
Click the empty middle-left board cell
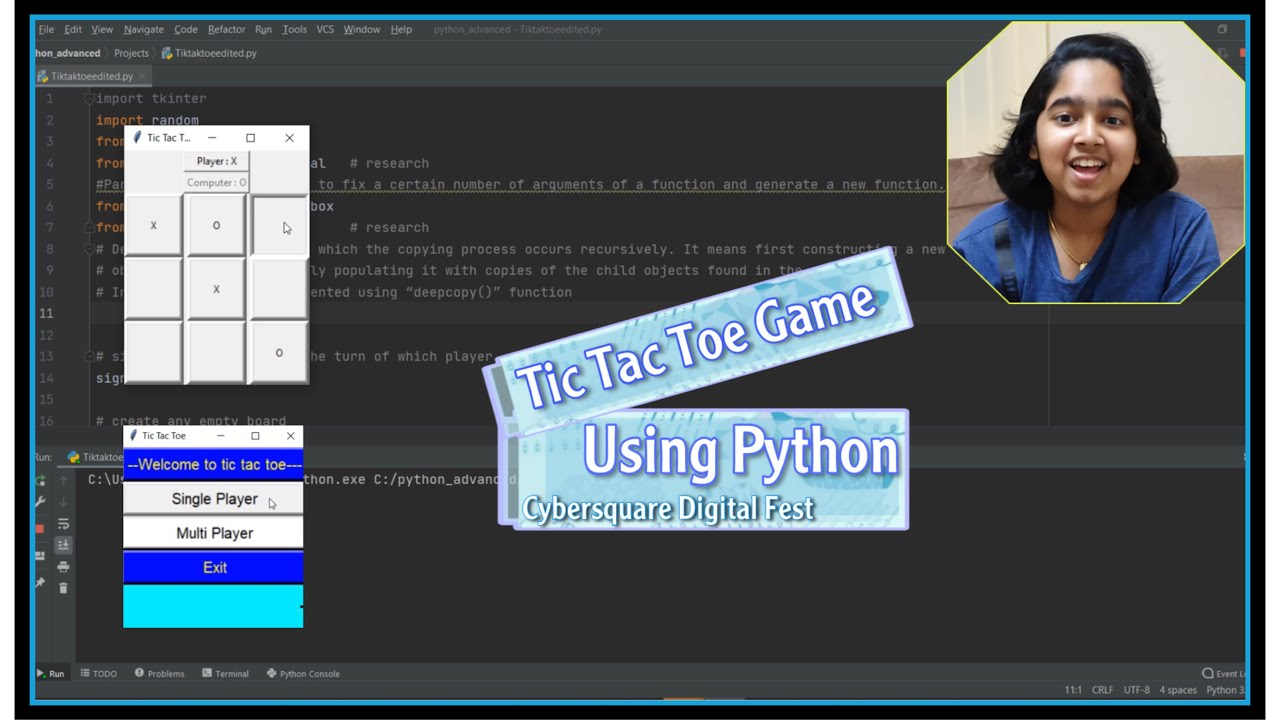153,289
